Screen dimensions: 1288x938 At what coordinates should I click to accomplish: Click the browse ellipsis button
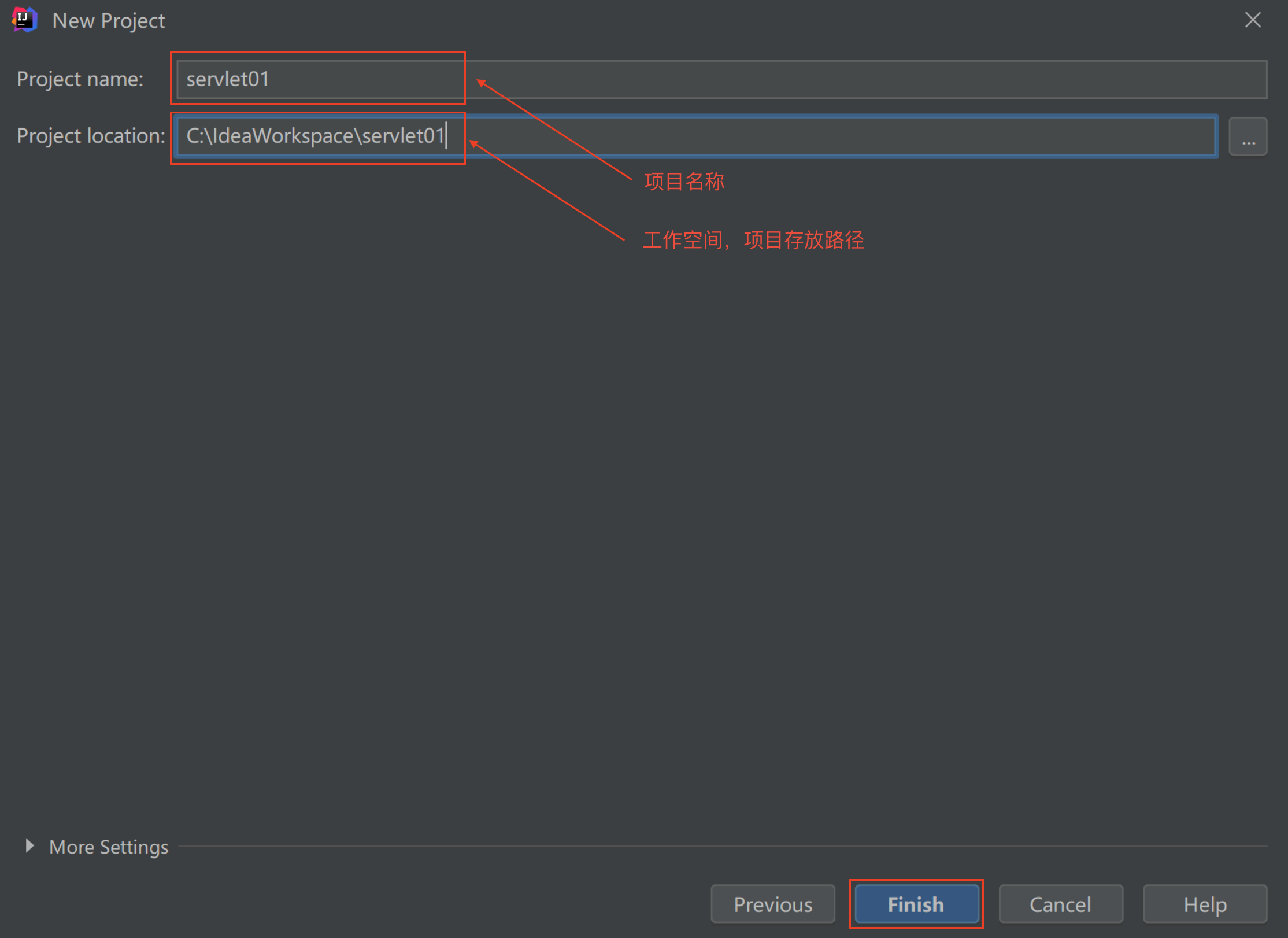pos(1248,136)
